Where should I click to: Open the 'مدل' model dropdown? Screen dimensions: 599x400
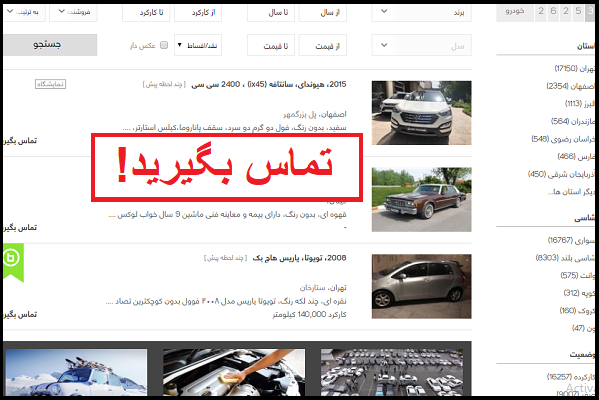[x=421, y=45]
